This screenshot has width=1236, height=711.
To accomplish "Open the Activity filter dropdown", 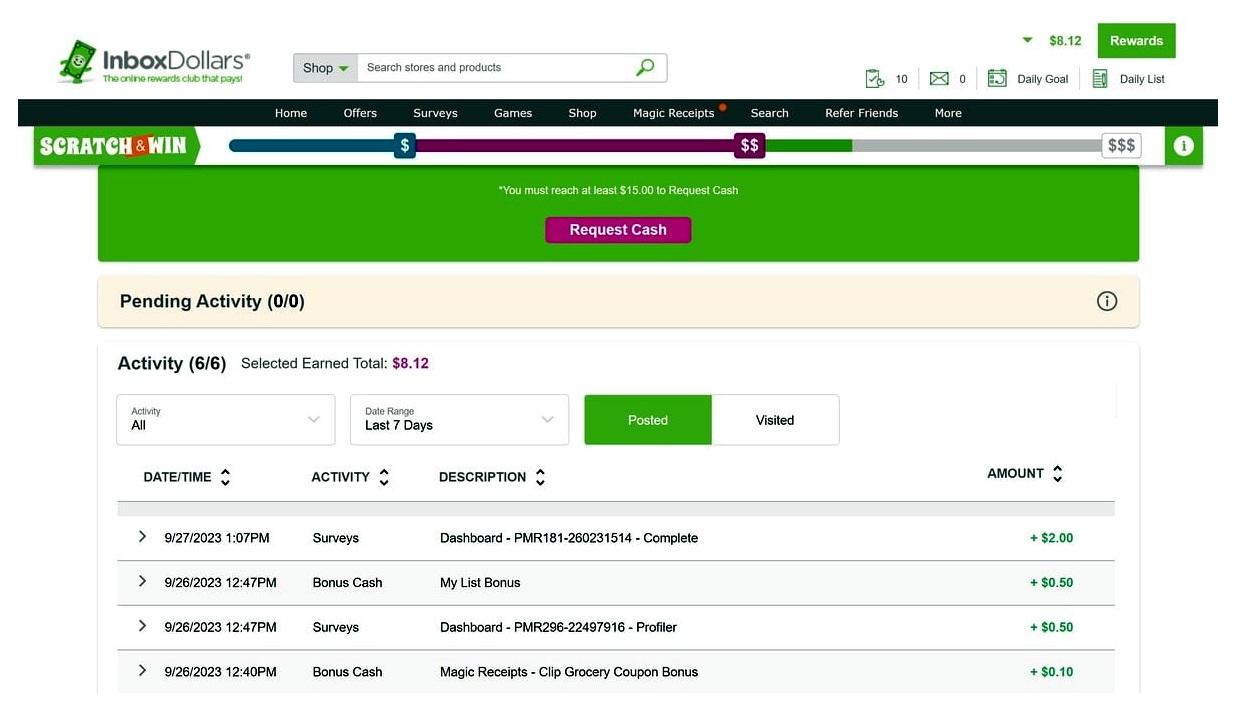I will tap(226, 419).
